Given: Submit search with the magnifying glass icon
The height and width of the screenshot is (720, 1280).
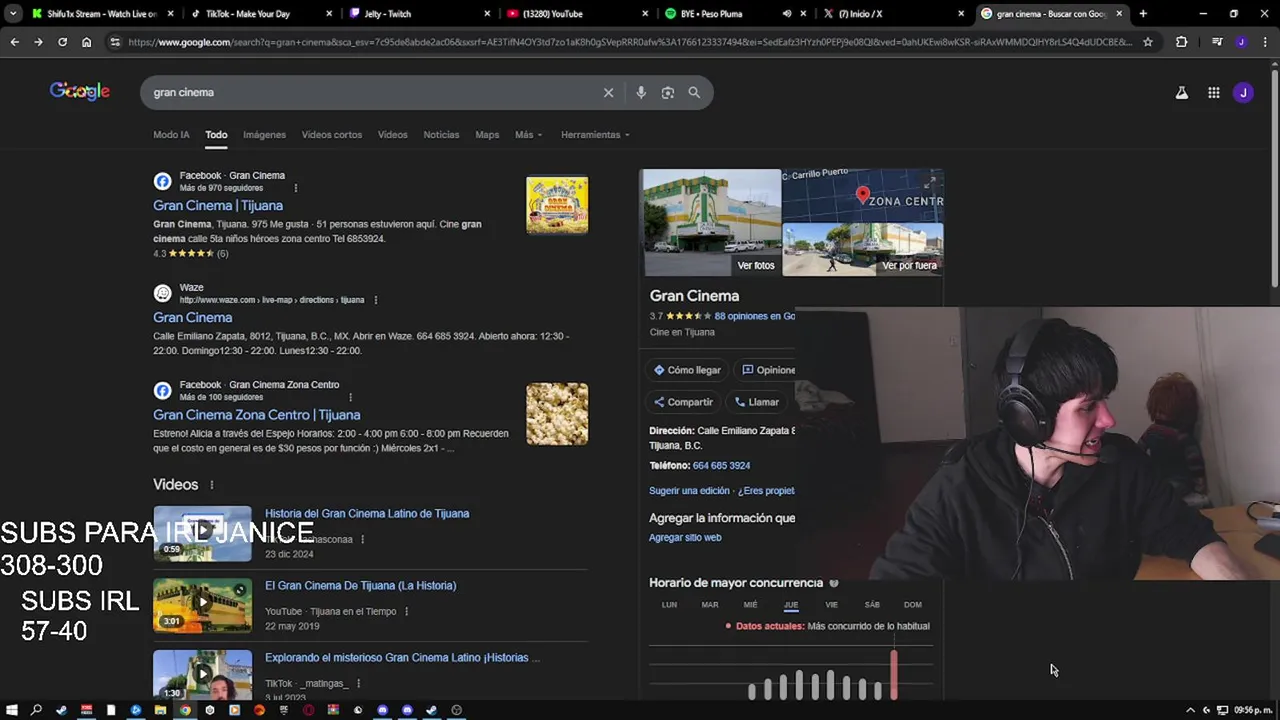Looking at the screenshot, I should (x=694, y=92).
